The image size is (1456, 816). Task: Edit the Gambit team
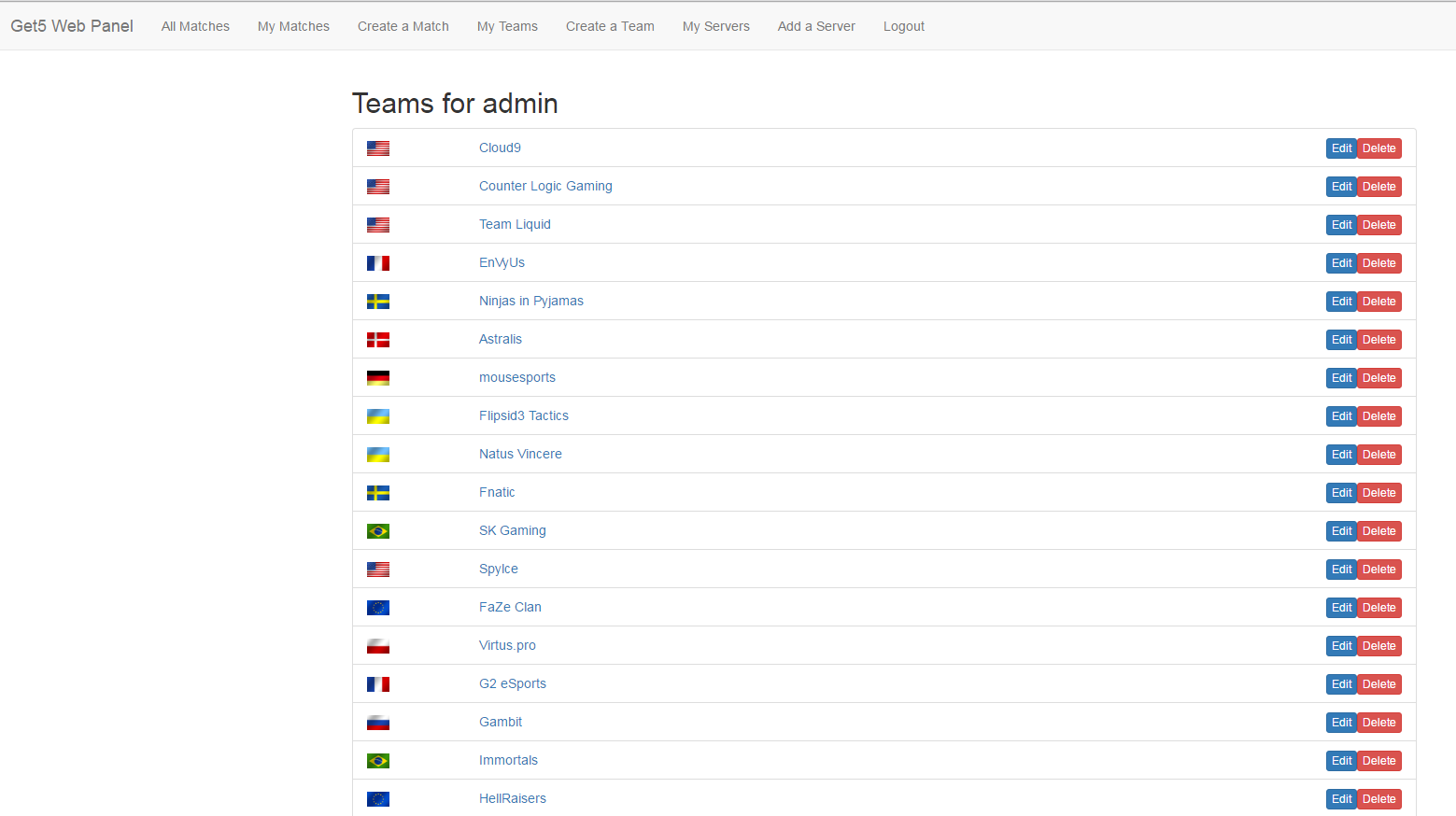[1341, 723]
